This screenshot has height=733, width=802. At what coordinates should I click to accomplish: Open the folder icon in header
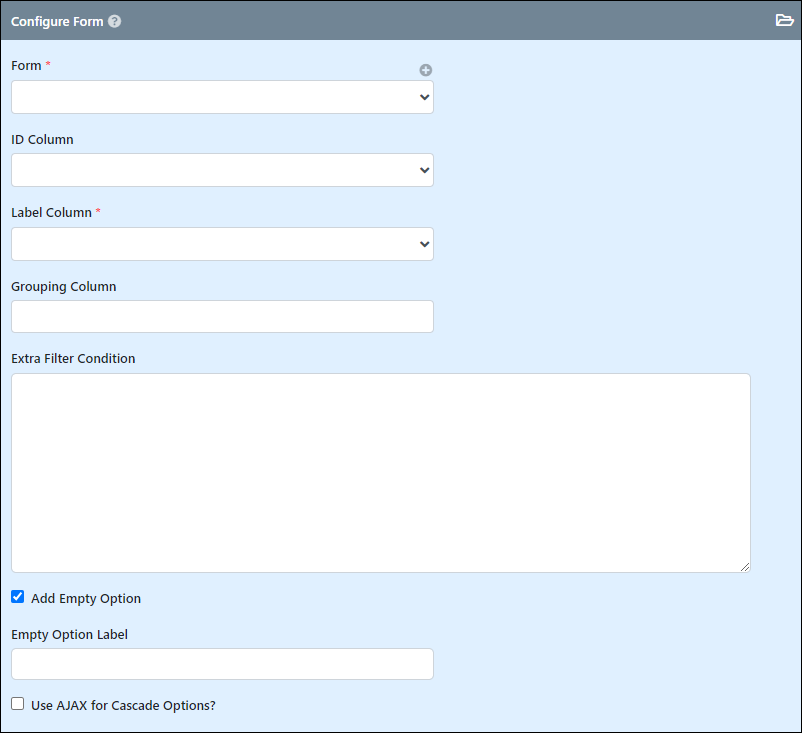coord(784,20)
